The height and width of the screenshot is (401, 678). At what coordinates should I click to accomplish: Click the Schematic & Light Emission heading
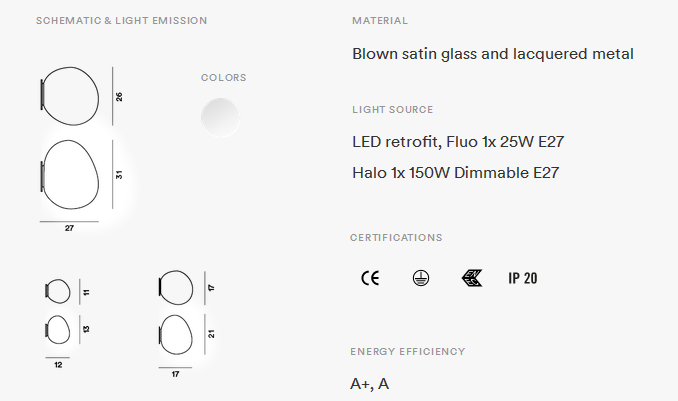point(122,21)
